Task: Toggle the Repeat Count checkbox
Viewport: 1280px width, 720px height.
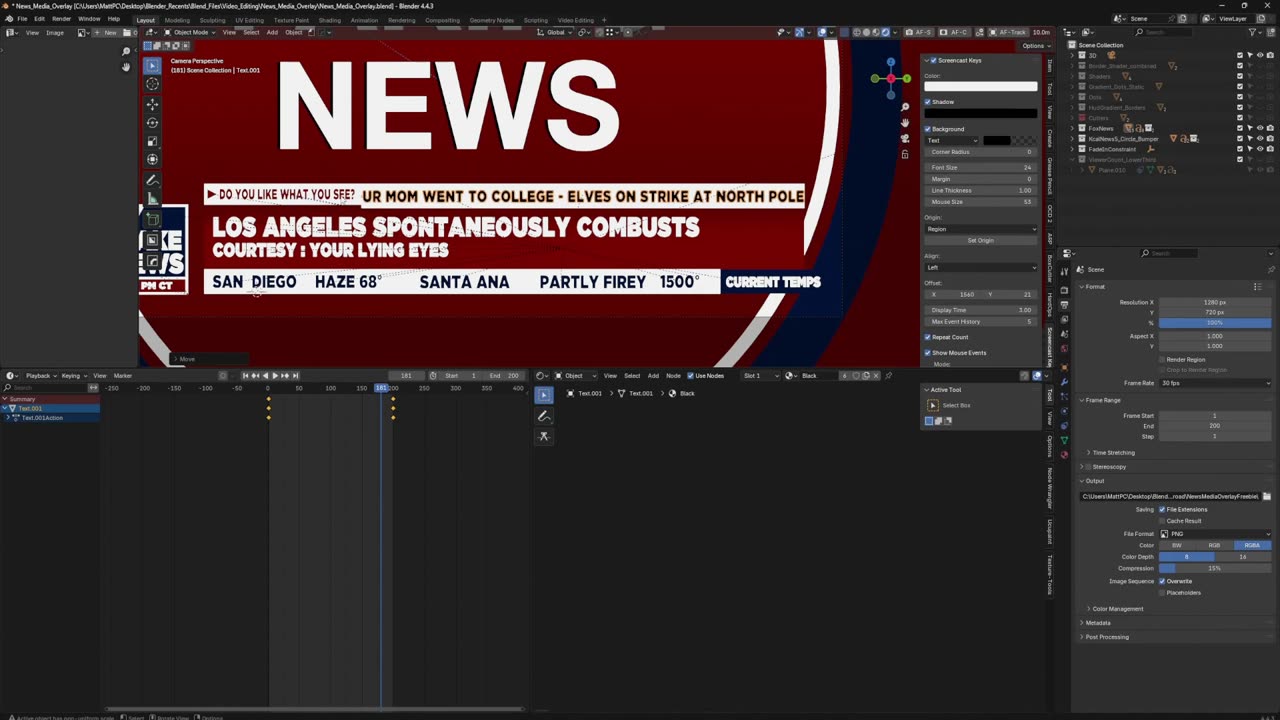Action: click(x=928, y=337)
